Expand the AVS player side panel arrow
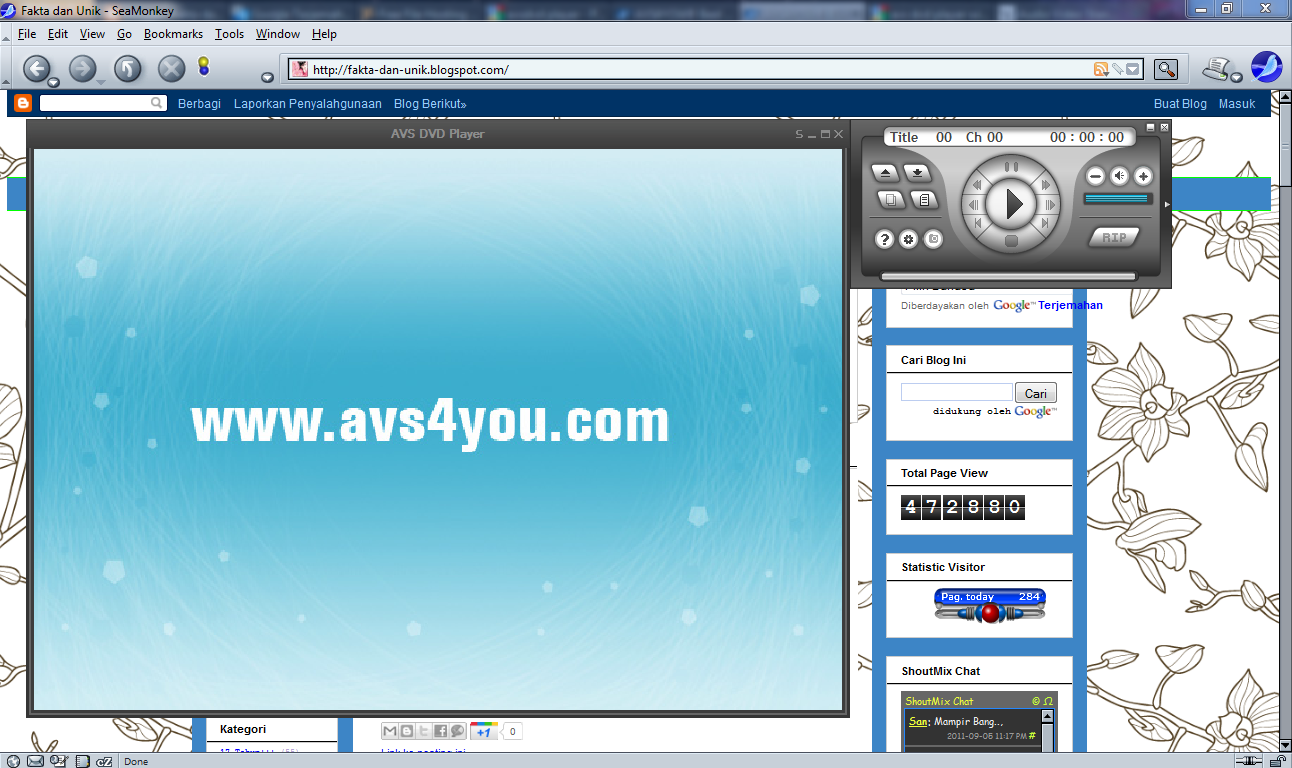Screen dimensions: 1292x768 pyautogui.click(x=1167, y=204)
